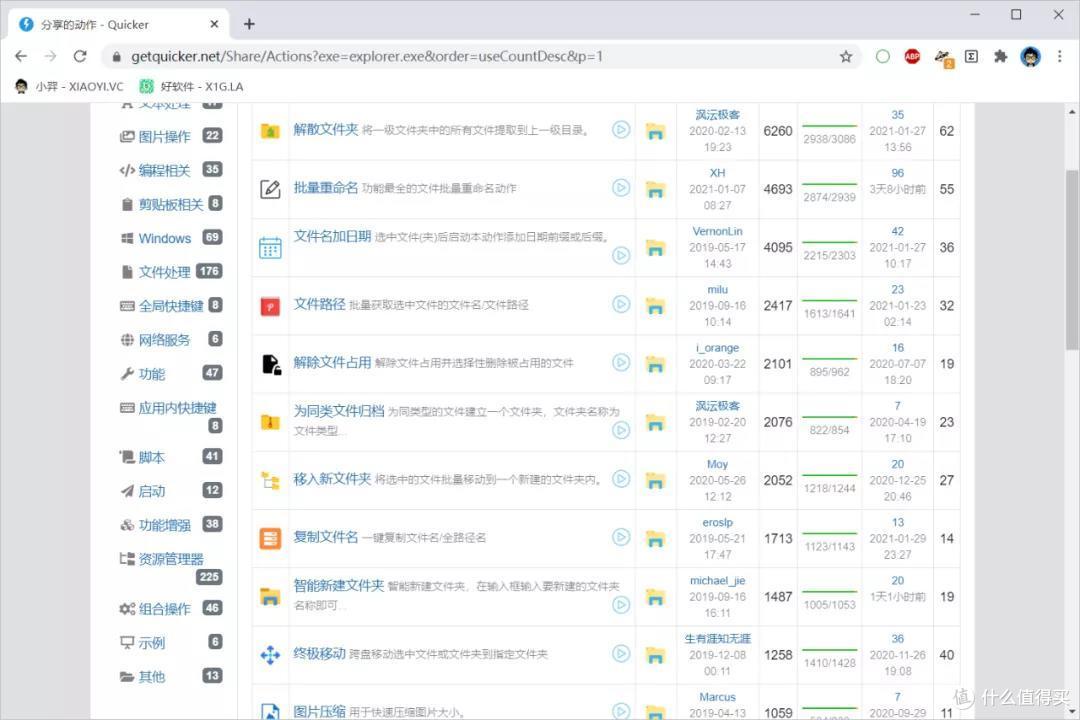Bookmark this page with the star icon
The width and height of the screenshot is (1080, 720).
pos(846,56)
